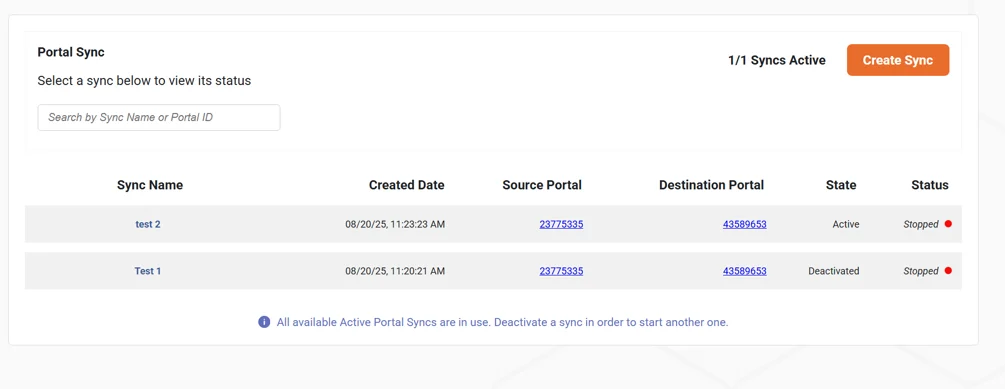Click the State column header
This screenshot has width=1005, height=389.
coord(841,185)
